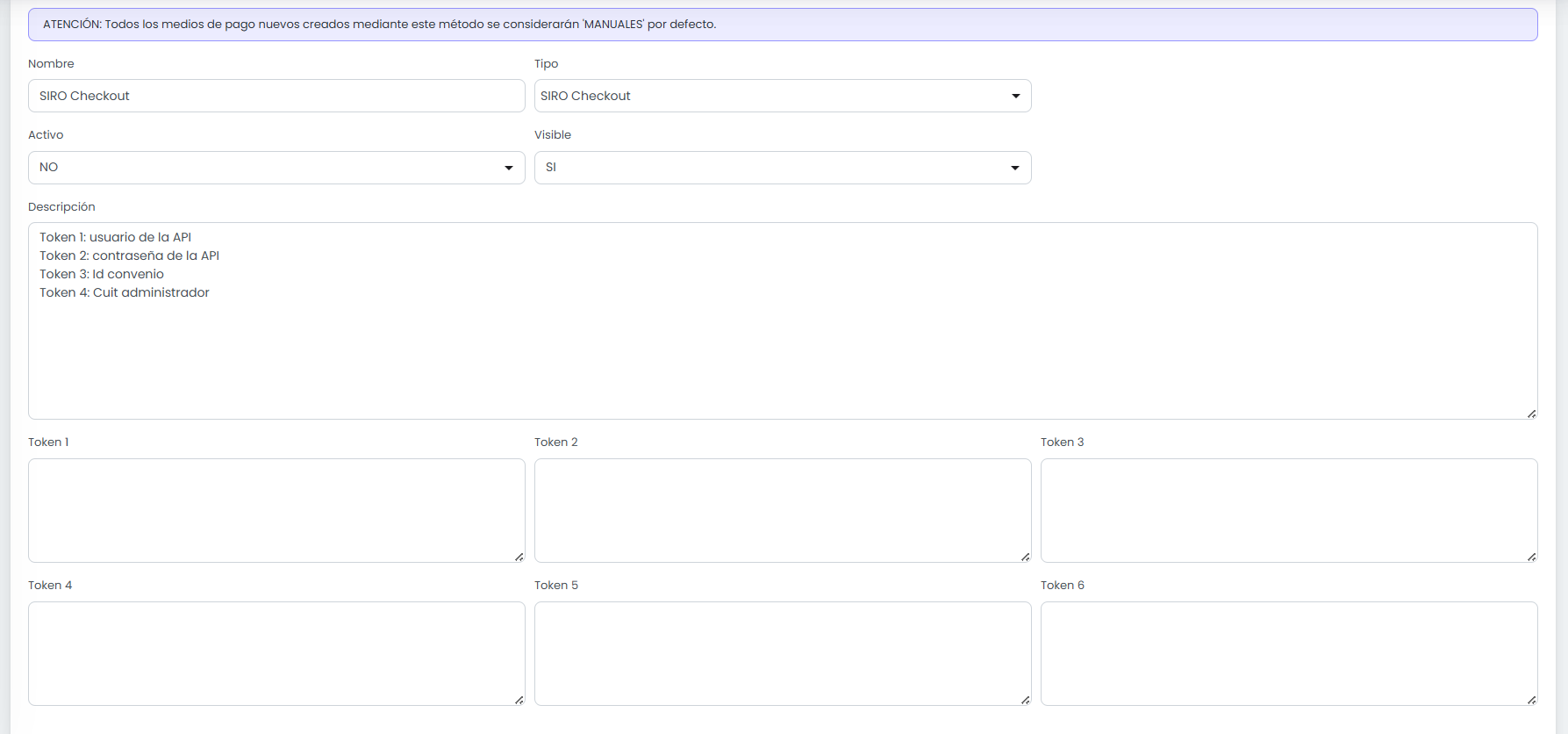Screen dimensions: 1568x734
Task: Open the Visible dropdown showing SI
Action: click(x=783, y=168)
